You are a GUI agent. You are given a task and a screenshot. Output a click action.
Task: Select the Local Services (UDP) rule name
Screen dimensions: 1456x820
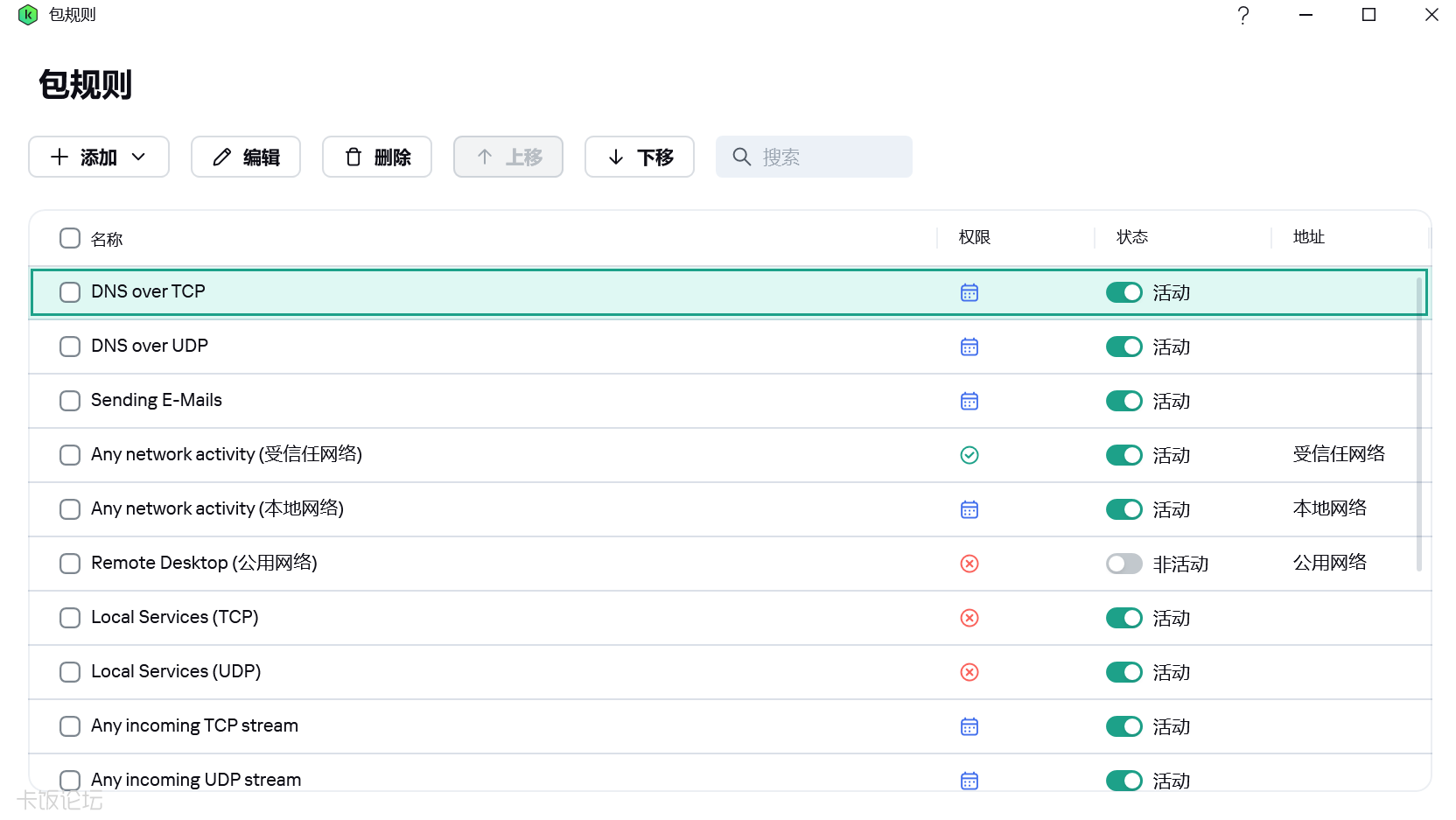pos(176,671)
